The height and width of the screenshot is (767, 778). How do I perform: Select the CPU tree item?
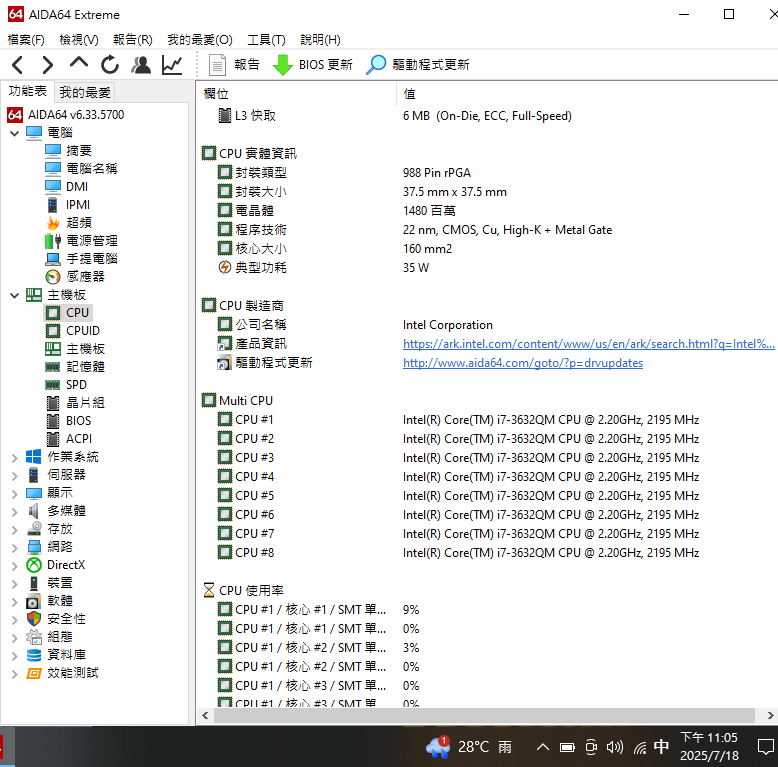[x=77, y=313]
